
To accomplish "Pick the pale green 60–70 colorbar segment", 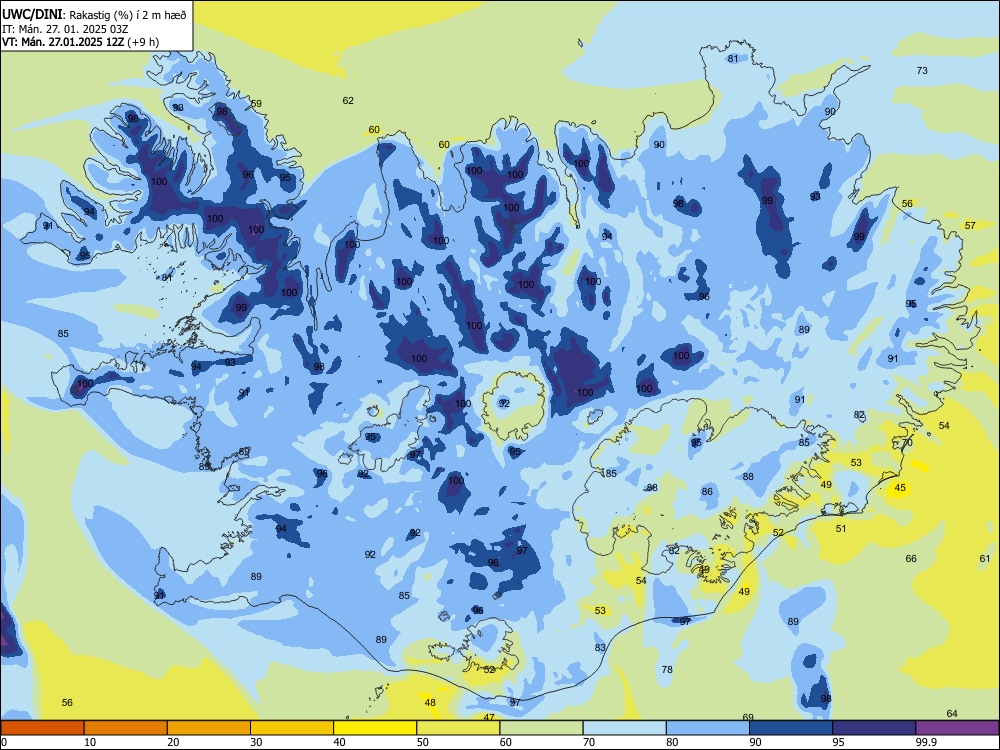I will coord(541,728).
